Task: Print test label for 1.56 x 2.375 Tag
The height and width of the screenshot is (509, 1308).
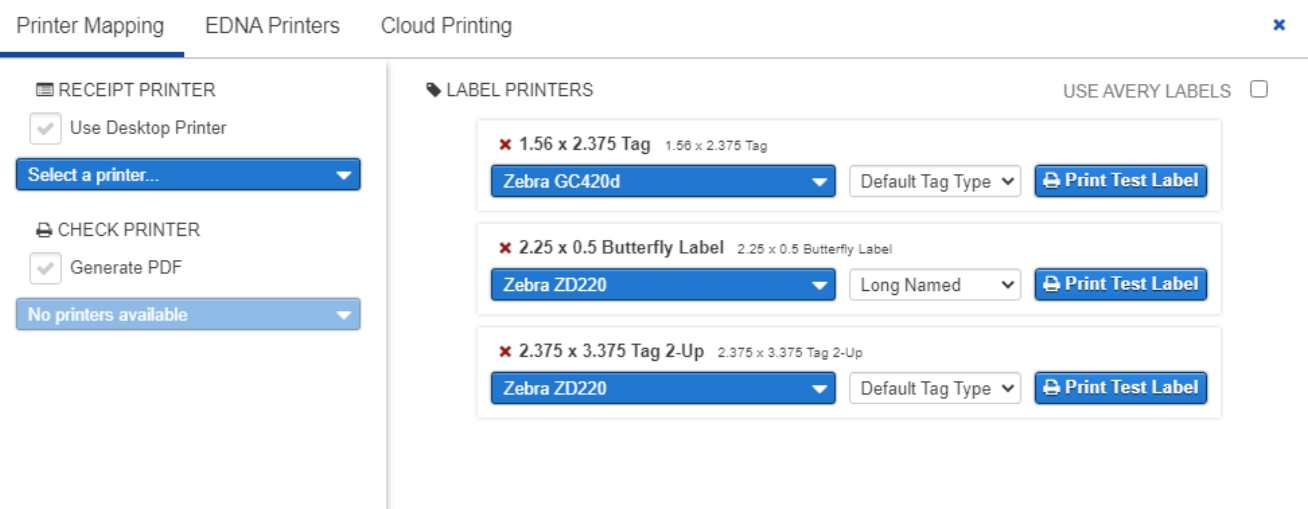Action: [x=1120, y=181]
